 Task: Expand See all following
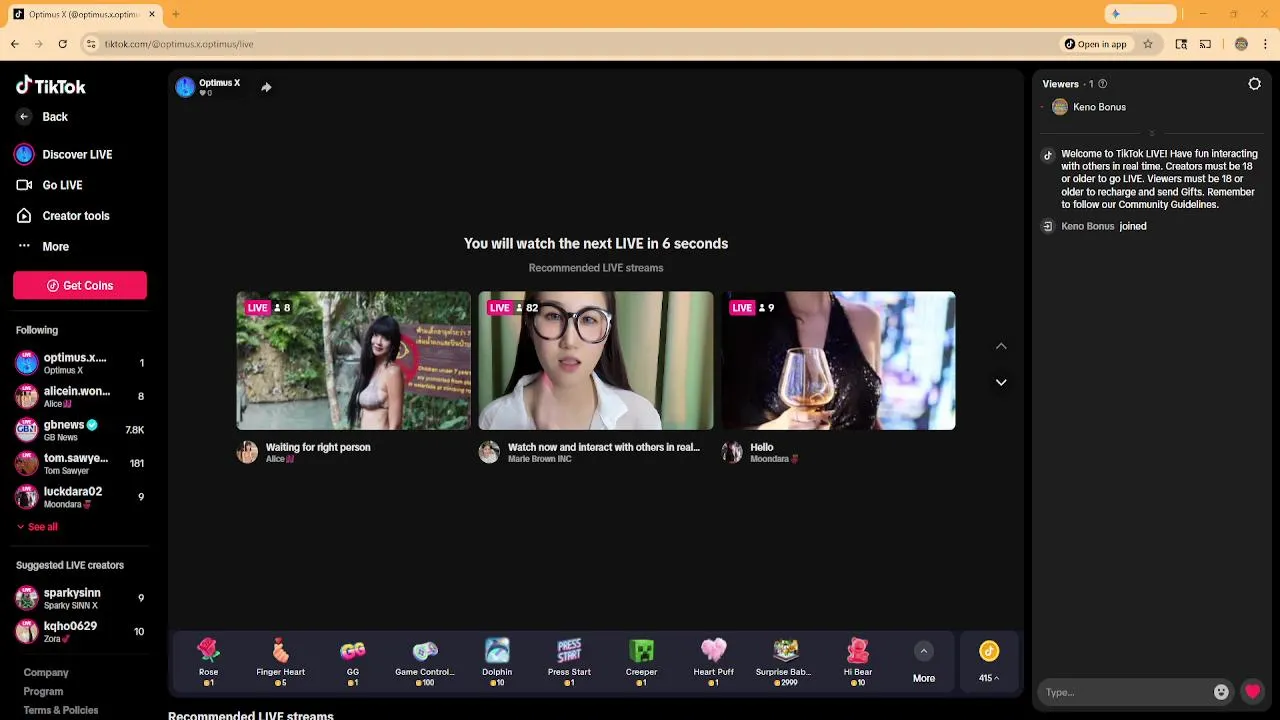click(37, 527)
